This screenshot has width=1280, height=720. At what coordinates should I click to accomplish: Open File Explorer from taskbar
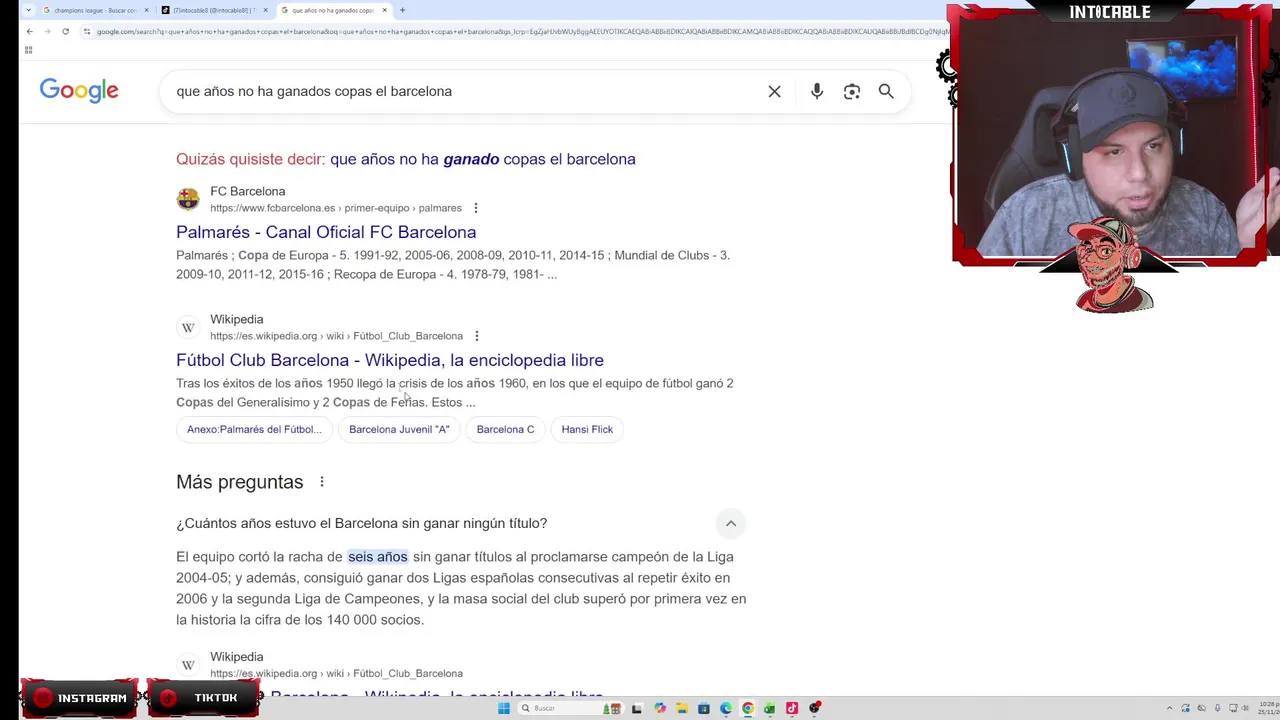point(682,708)
